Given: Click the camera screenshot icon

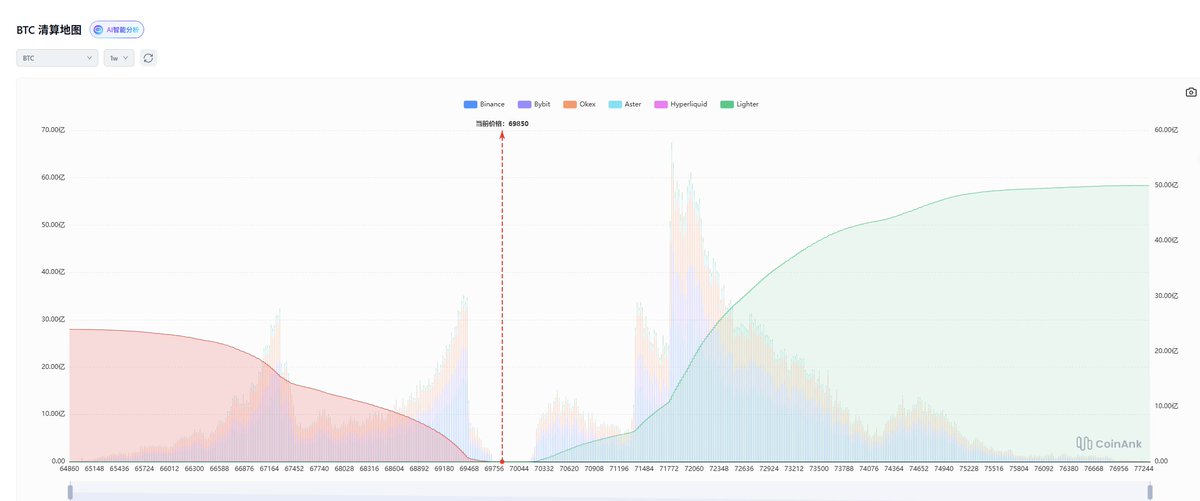Looking at the screenshot, I should pos(1191,92).
